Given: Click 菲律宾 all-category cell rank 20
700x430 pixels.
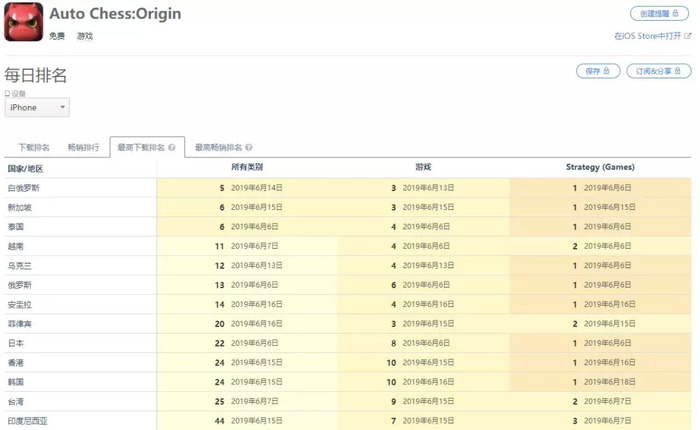Looking at the screenshot, I should coord(247,324).
